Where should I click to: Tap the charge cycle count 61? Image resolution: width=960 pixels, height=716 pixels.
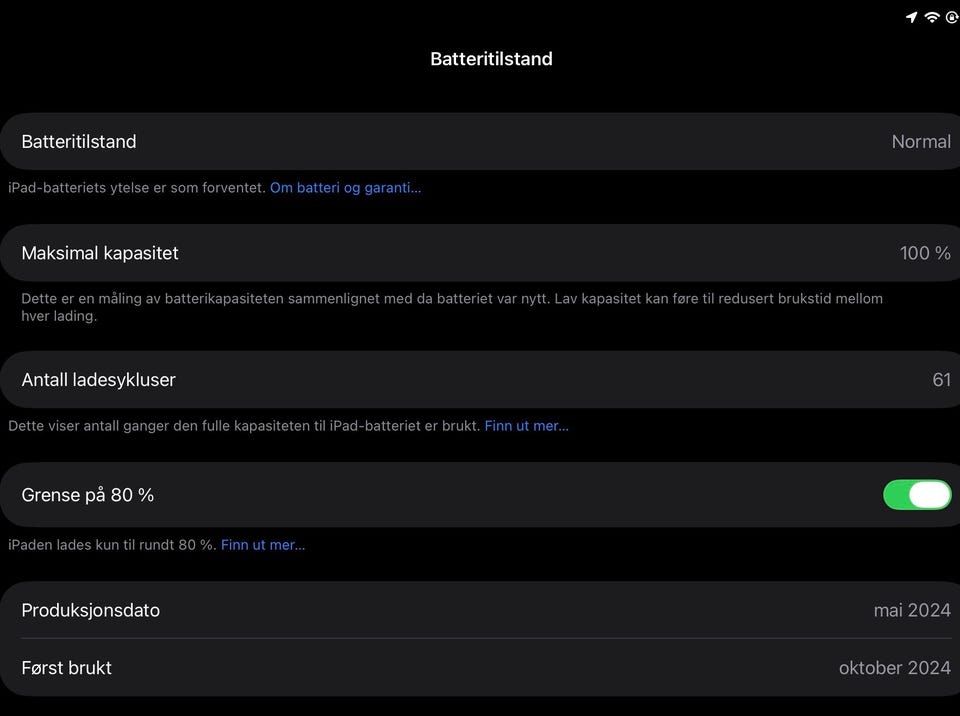click(941, 380)
